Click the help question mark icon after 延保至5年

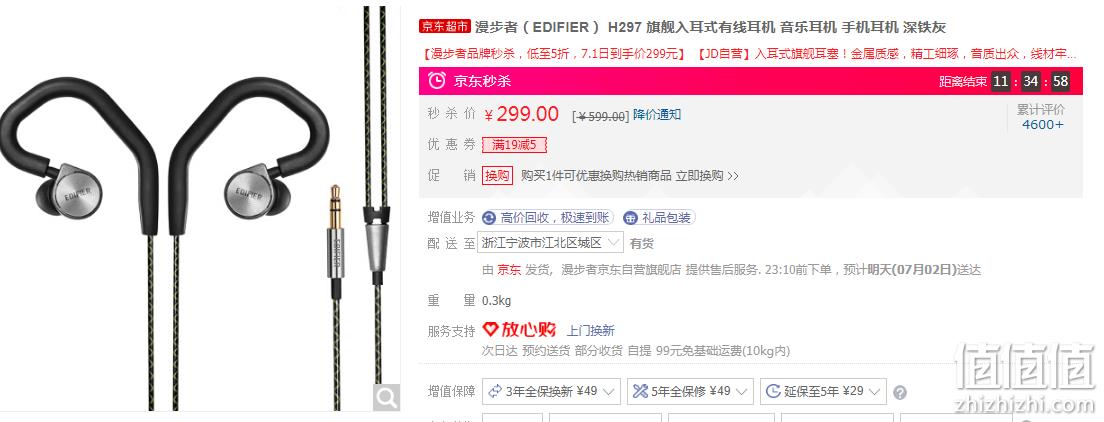point(900,392)
